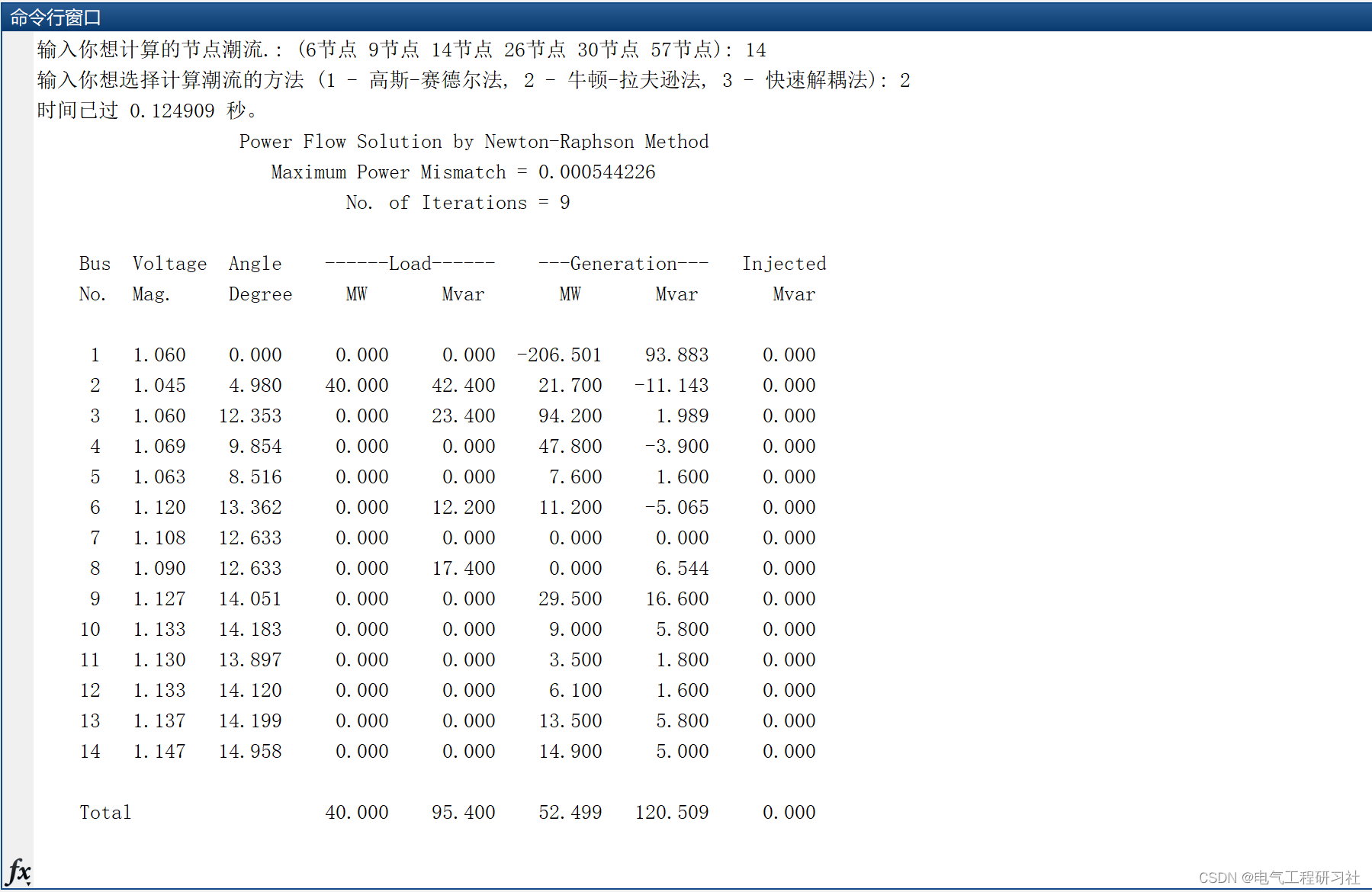The height and width of the screenshot is (892, 1372).
Task: Click the Load section header
Action: coord(410,264)
